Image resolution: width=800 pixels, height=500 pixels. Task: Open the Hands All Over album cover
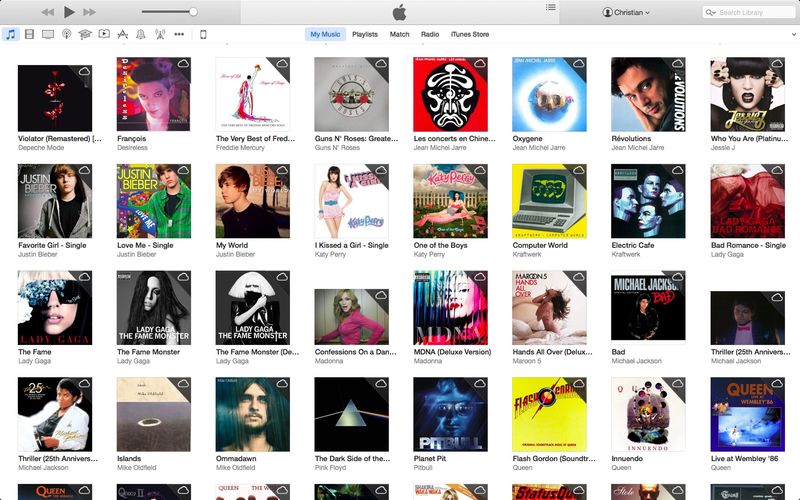(549, 308)
